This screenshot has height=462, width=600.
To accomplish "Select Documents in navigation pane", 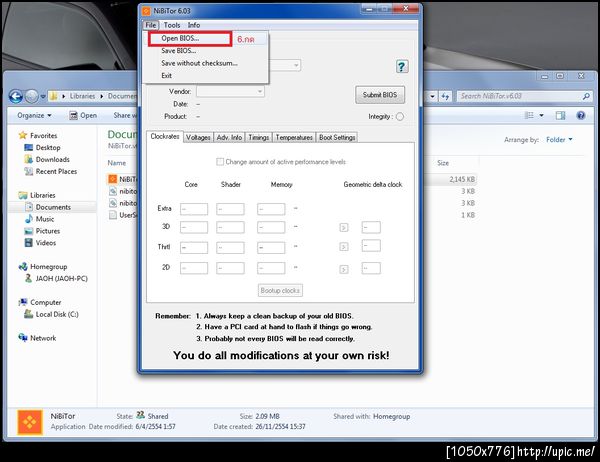I will coord(53,207).
